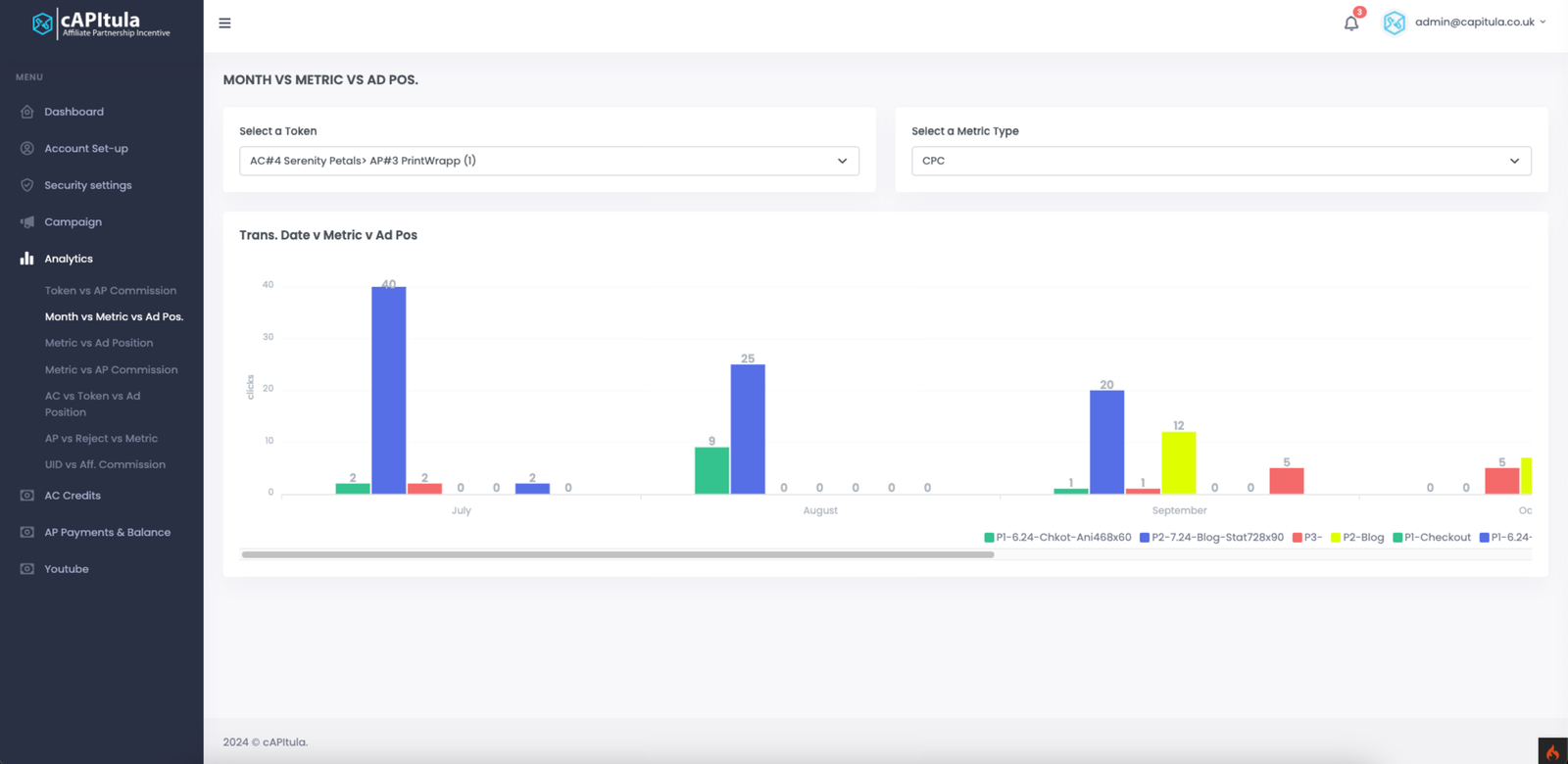Click the hamburger menu icon
Image resolution: width=1568 pixels, height=764 pixels.
click(224, 24)
